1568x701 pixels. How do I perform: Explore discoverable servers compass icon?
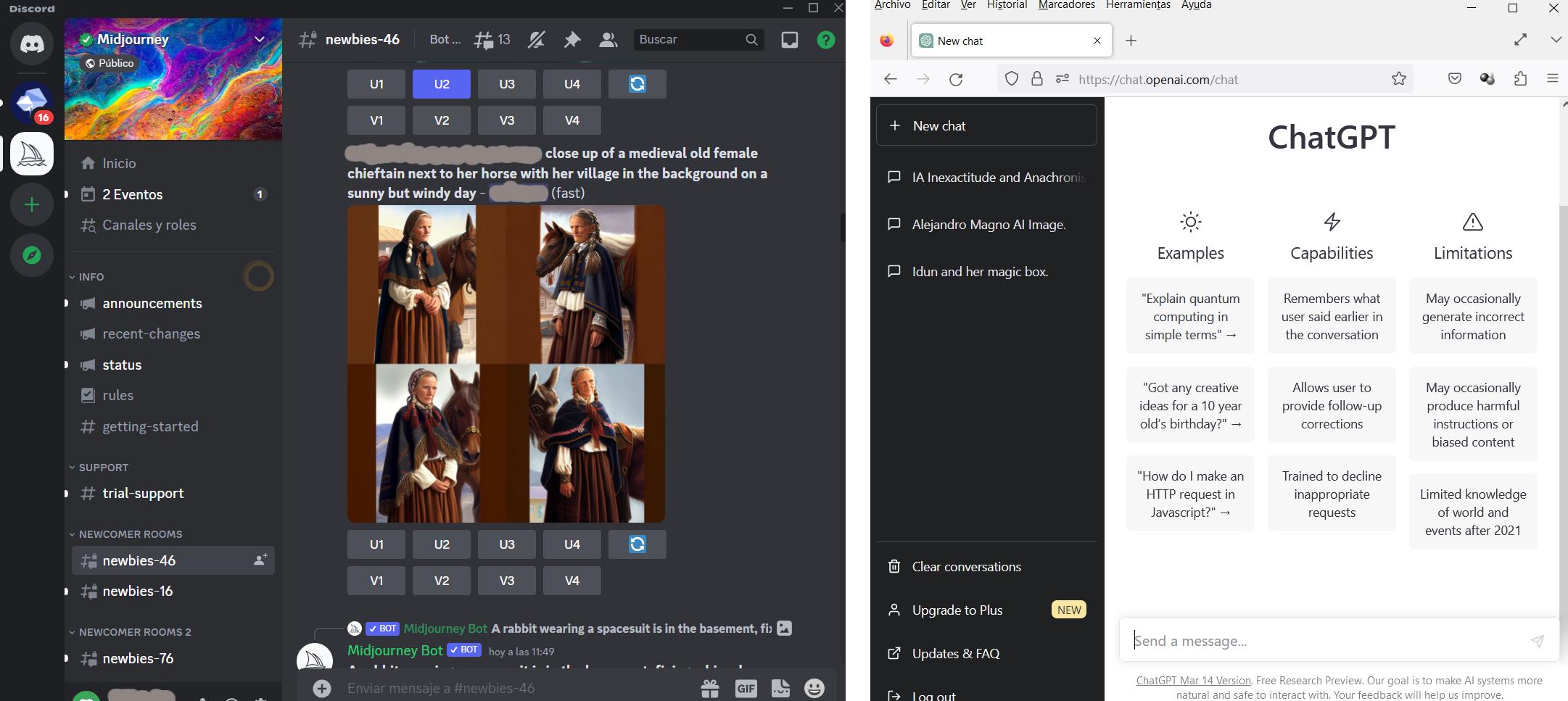[x=32, y=255]
